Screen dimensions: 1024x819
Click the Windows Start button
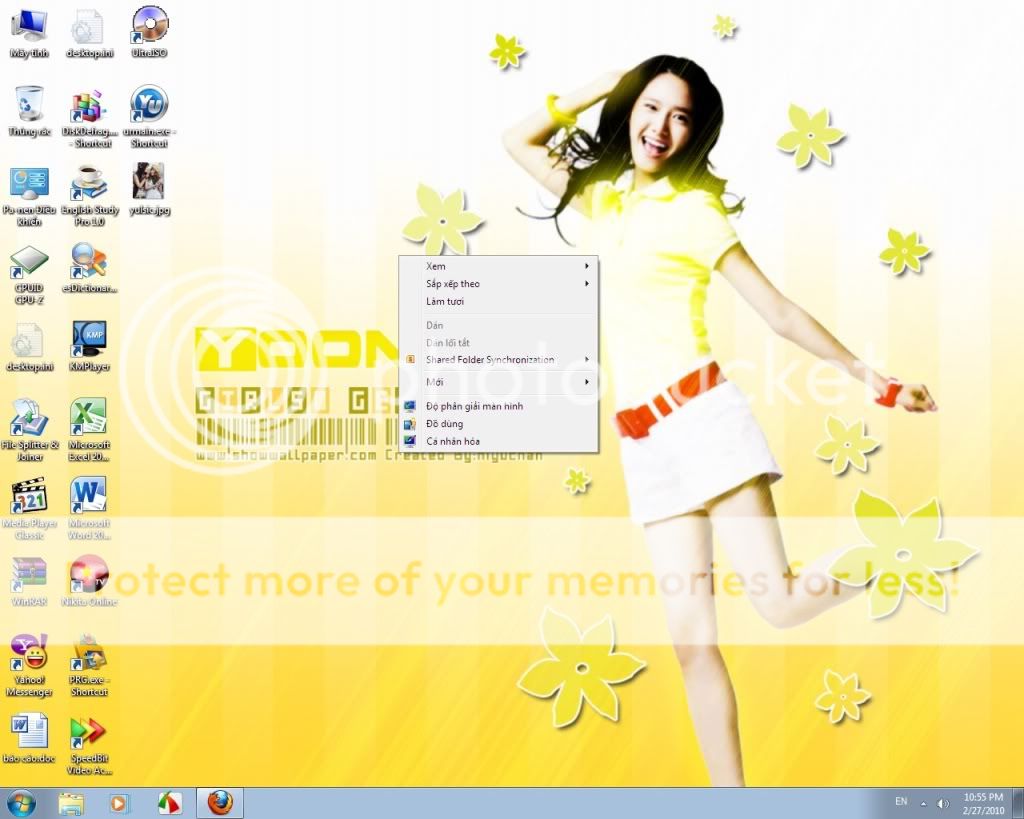(20, 803)
